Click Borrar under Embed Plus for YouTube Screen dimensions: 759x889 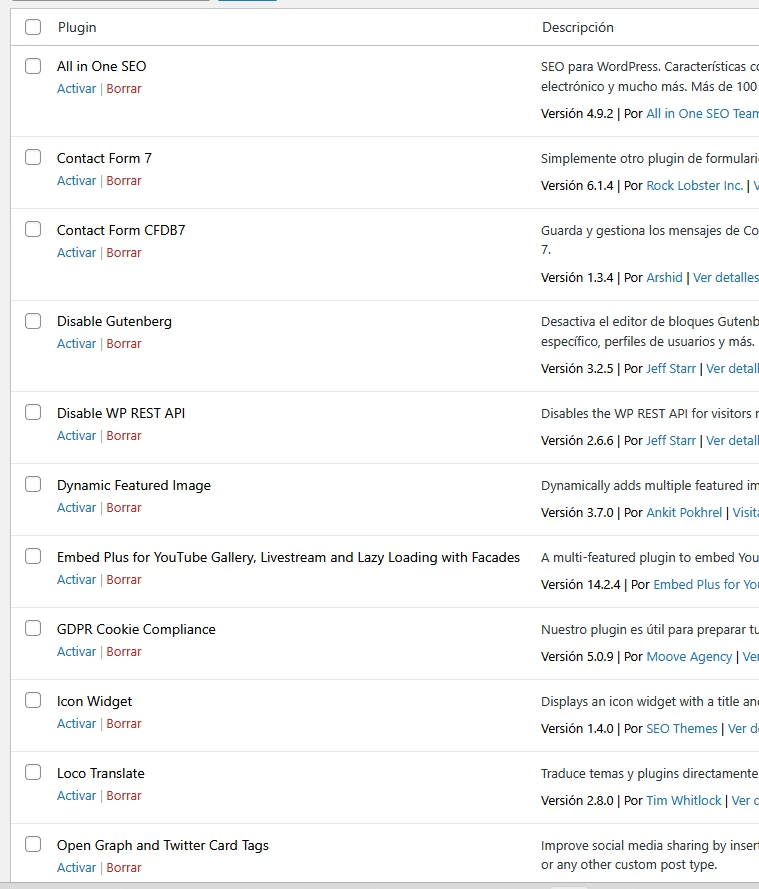124,579
